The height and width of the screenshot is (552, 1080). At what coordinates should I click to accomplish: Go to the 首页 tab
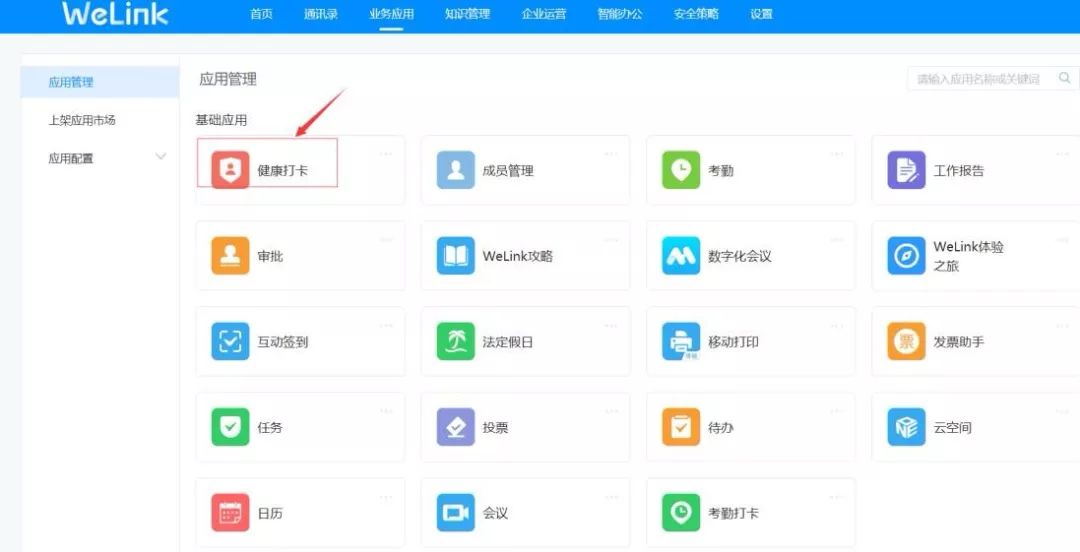tap(261, 14)
